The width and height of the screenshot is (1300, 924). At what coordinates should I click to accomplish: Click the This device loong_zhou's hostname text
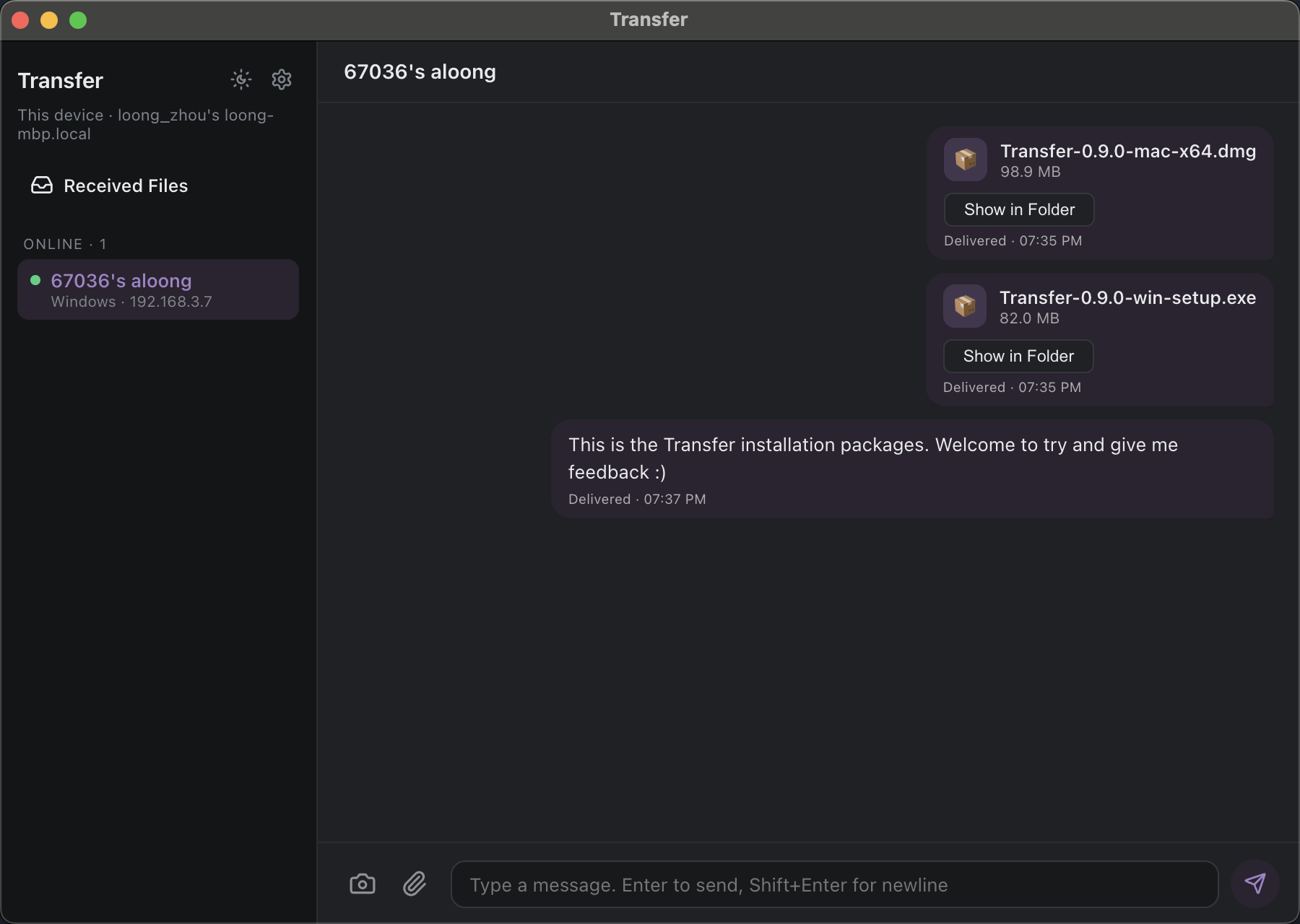tap(146, 124)
